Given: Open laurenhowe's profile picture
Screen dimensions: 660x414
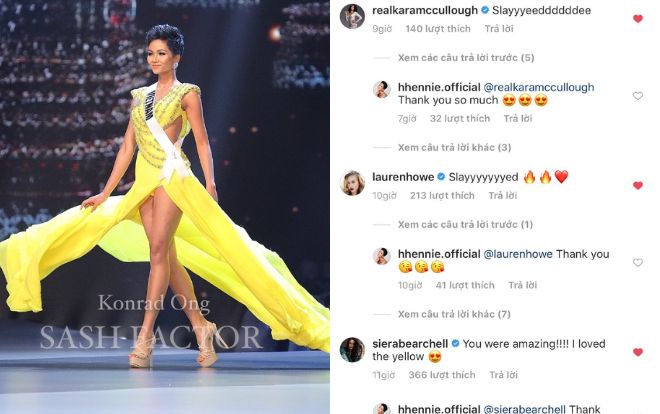Looking at the screenshot, I should coord(352,183).
